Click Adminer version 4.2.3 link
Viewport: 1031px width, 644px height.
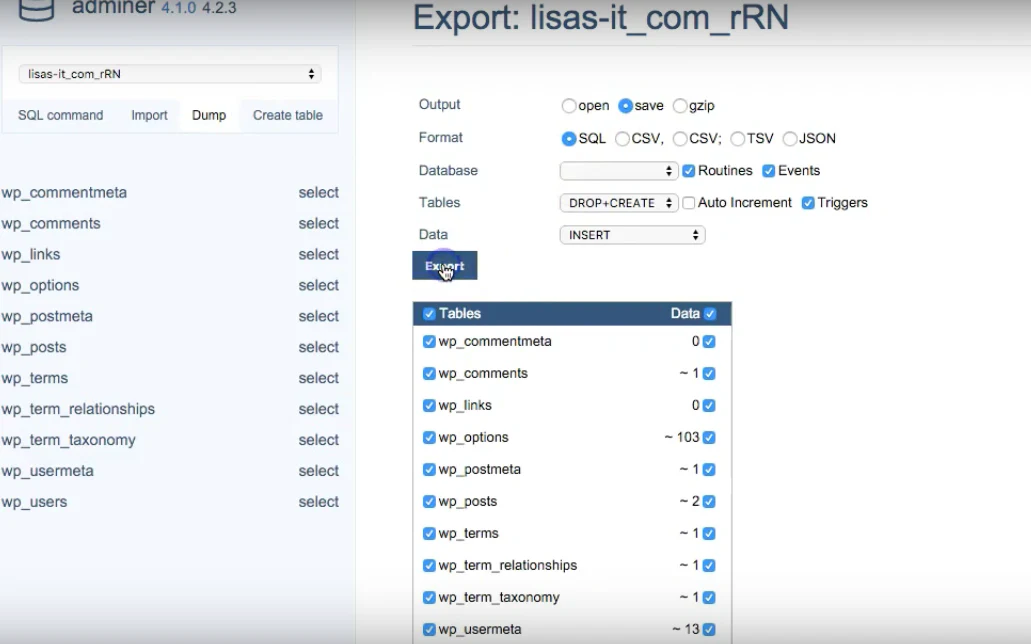219,9
